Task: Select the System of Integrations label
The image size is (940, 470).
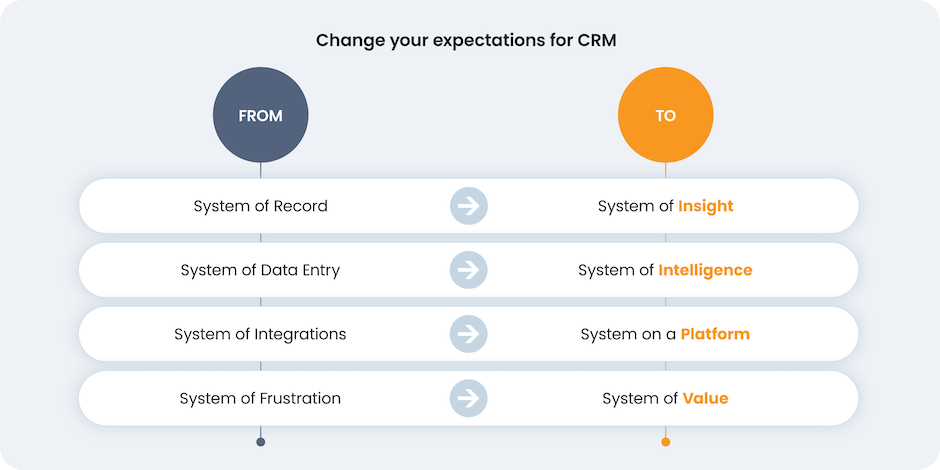Action: point(260,334)
